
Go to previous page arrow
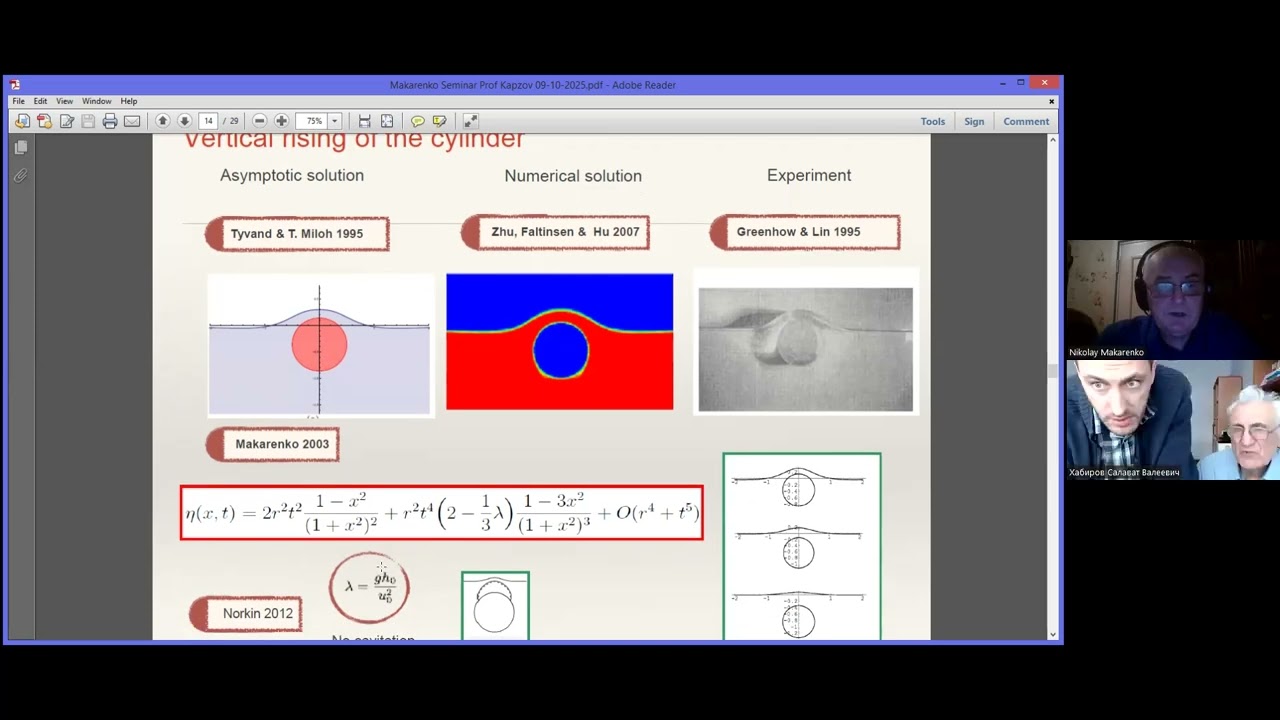pos(162,121)
